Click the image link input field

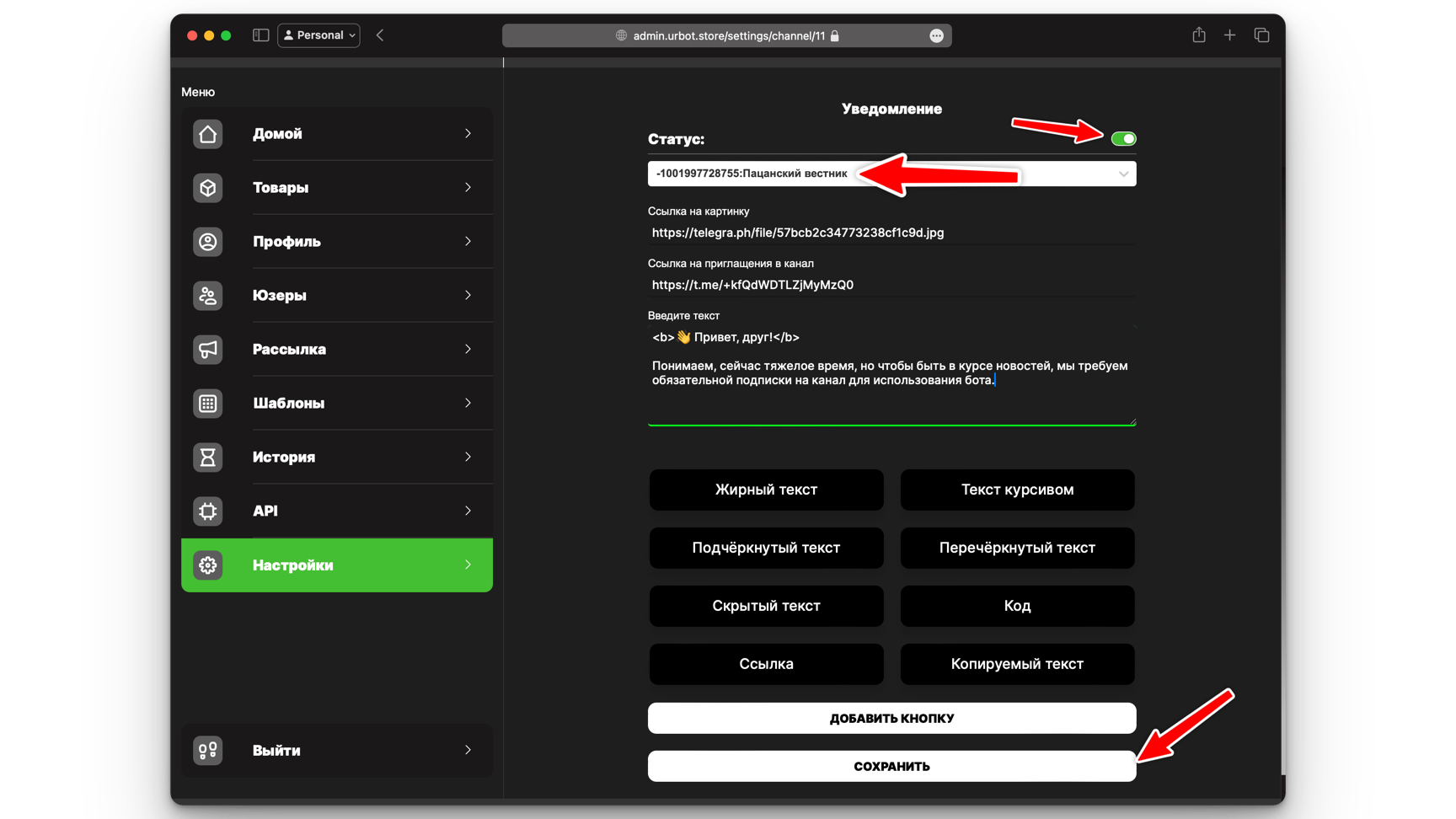tap(891, 233)
